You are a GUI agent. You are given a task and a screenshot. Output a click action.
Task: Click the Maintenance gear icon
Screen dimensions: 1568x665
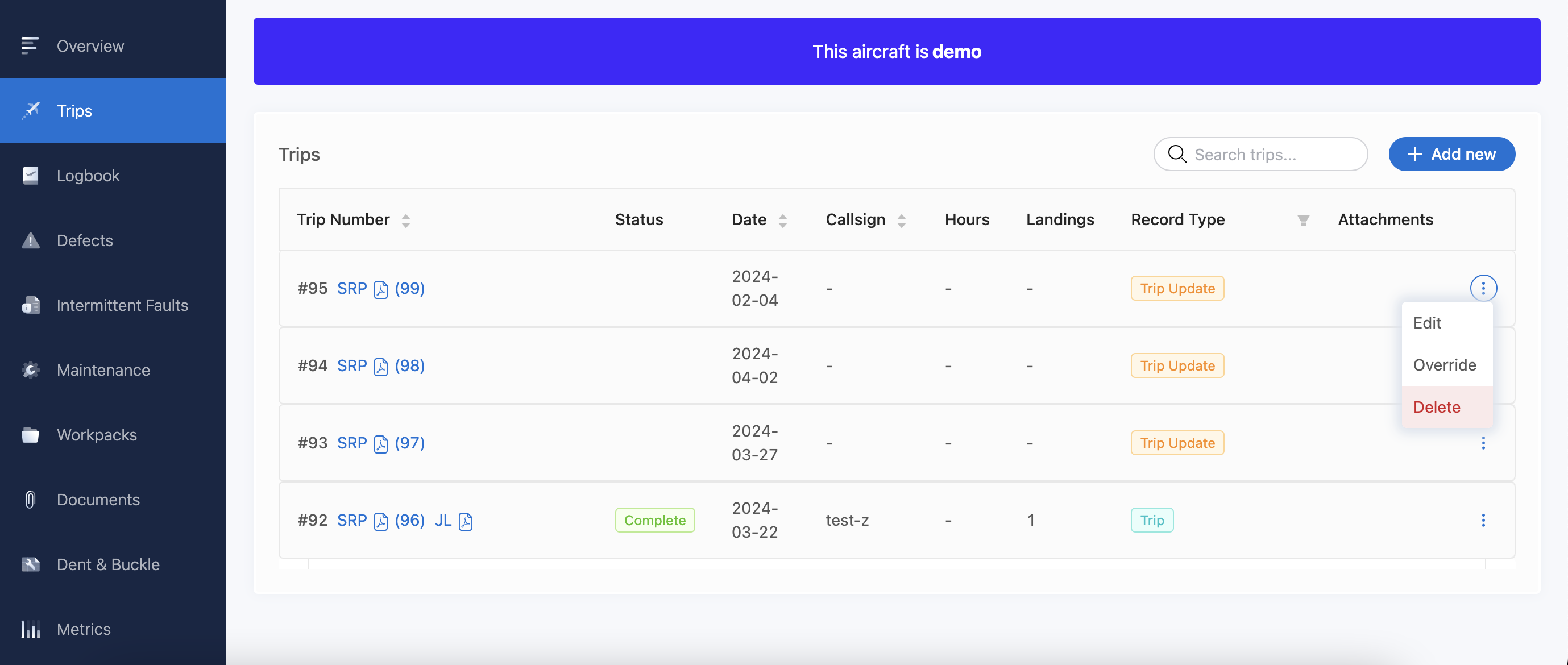30,370
